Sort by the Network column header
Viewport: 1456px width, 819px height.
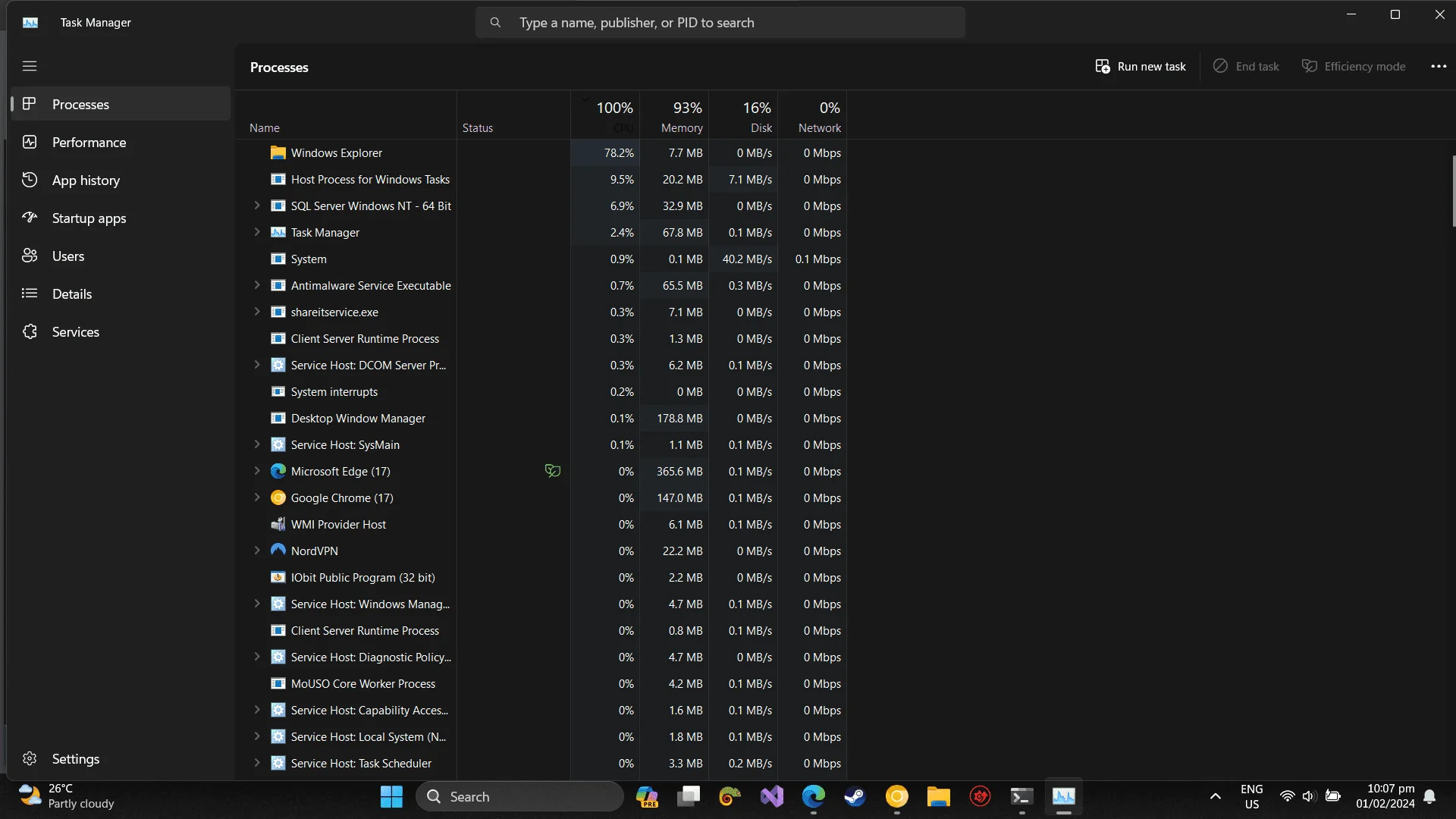(812, 115)
